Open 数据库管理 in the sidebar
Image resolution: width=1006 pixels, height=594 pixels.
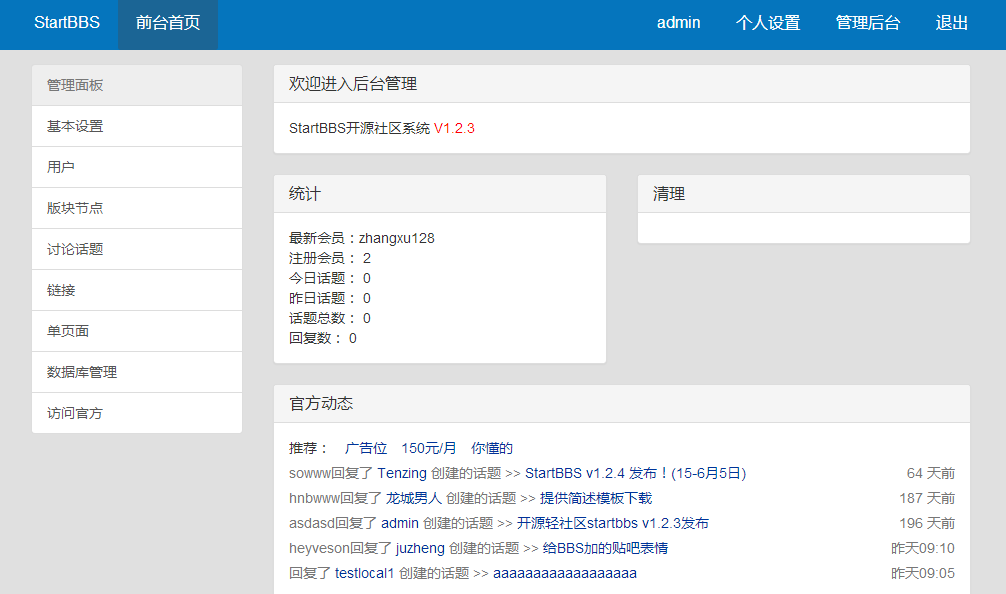137,373
